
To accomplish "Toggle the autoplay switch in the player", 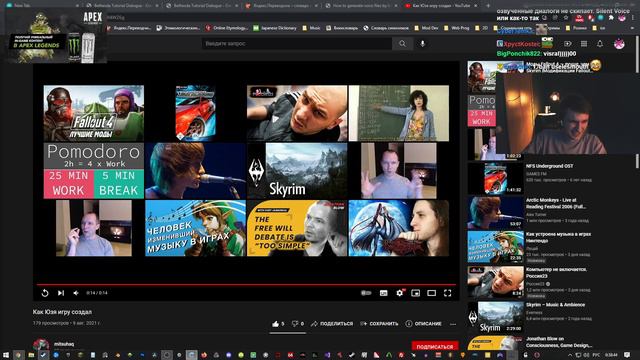I will (366, 293).
